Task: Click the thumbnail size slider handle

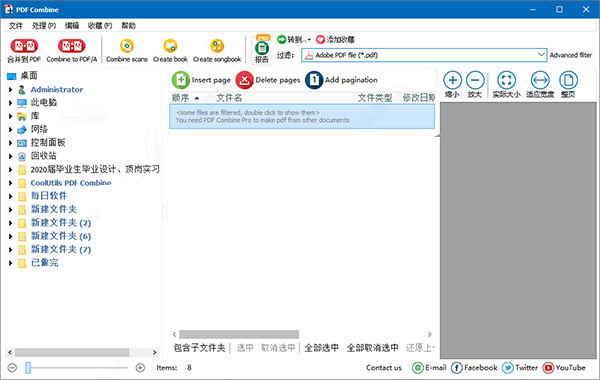Action: pyautogui.click(x=28, y=368)
